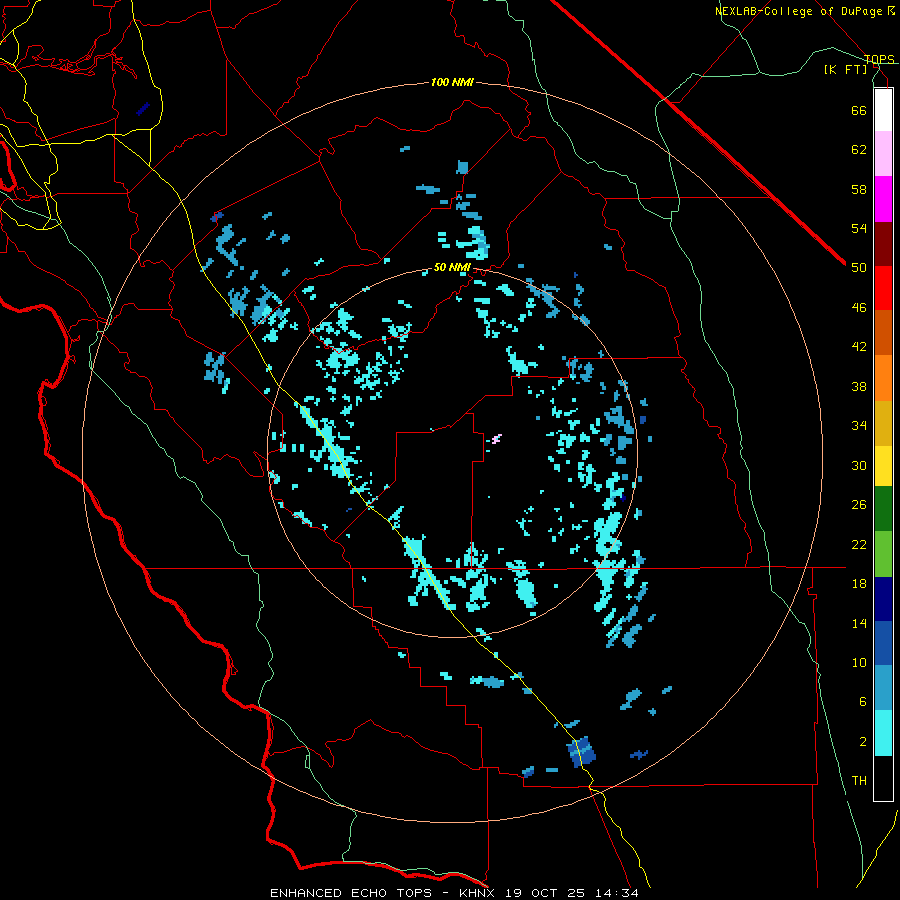Click the '100 NMI' range ring label

(452, 82)
